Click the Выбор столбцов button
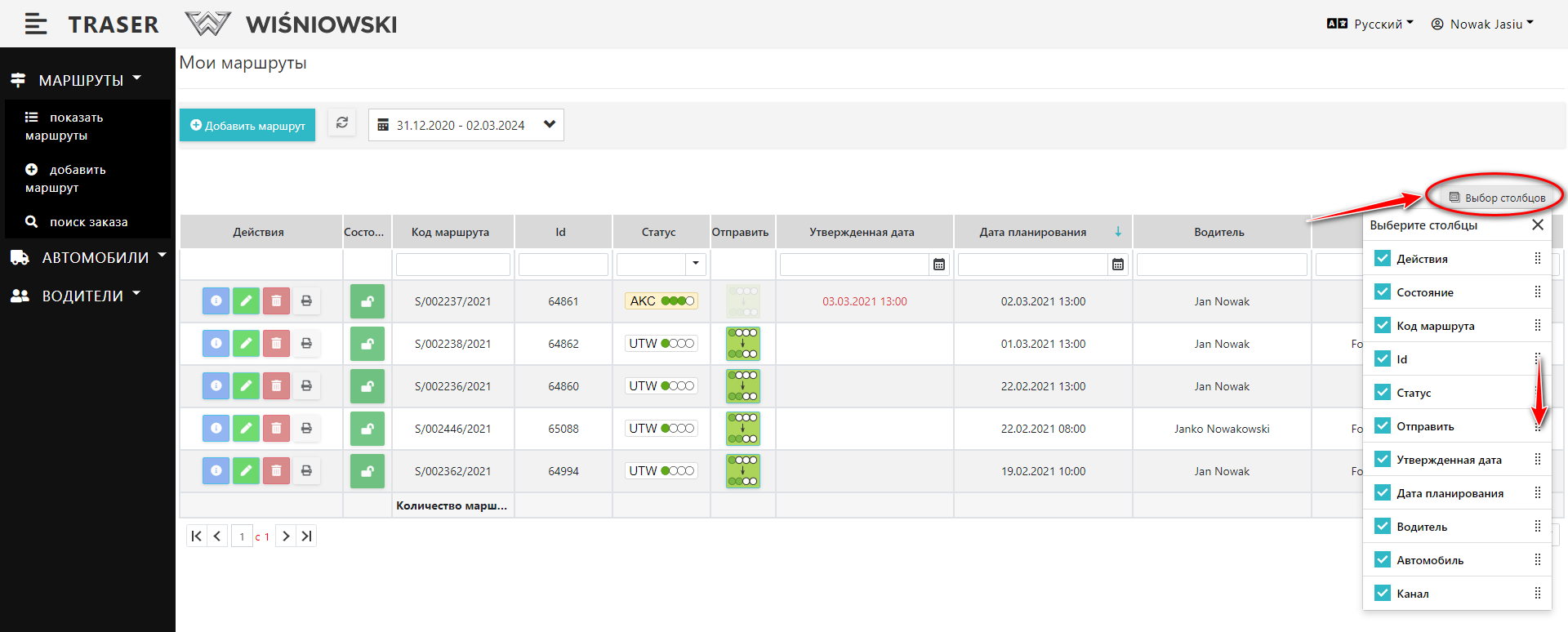This screenshot has width=1568, height=632. tap(1497, 198)
